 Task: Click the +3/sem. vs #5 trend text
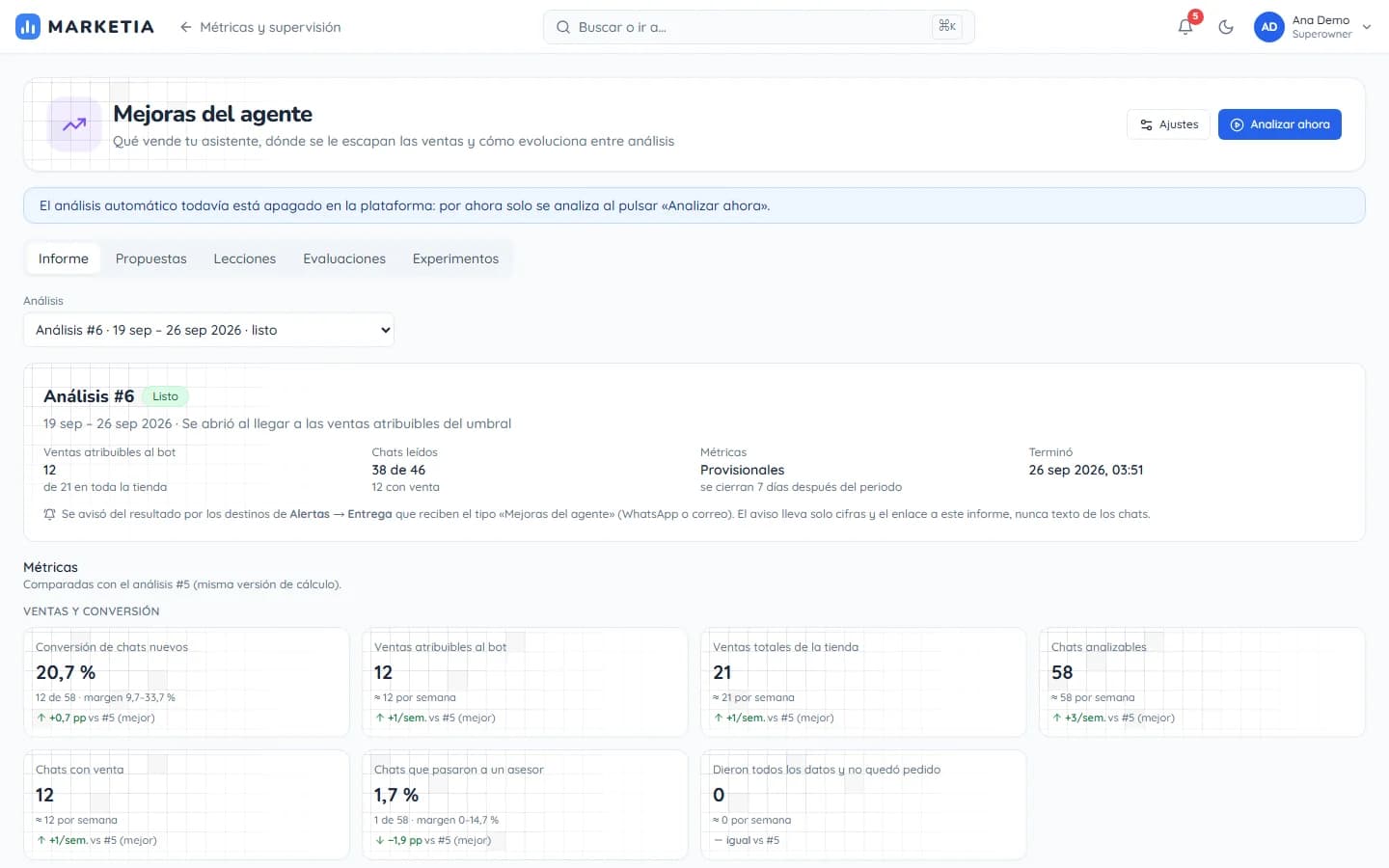[x=1114, y=718]
